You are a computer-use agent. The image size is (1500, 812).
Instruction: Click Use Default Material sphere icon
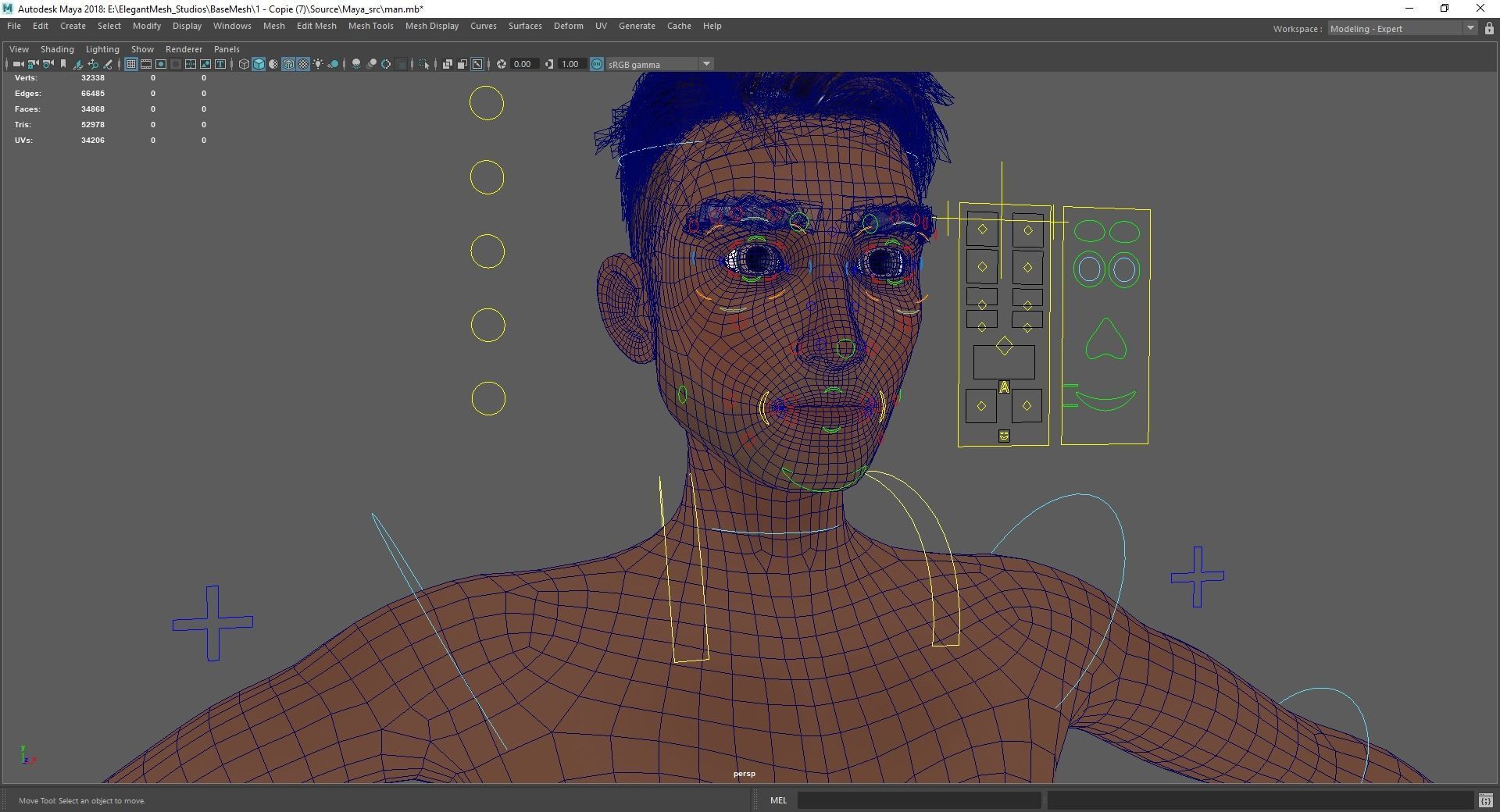coord(273,64)
